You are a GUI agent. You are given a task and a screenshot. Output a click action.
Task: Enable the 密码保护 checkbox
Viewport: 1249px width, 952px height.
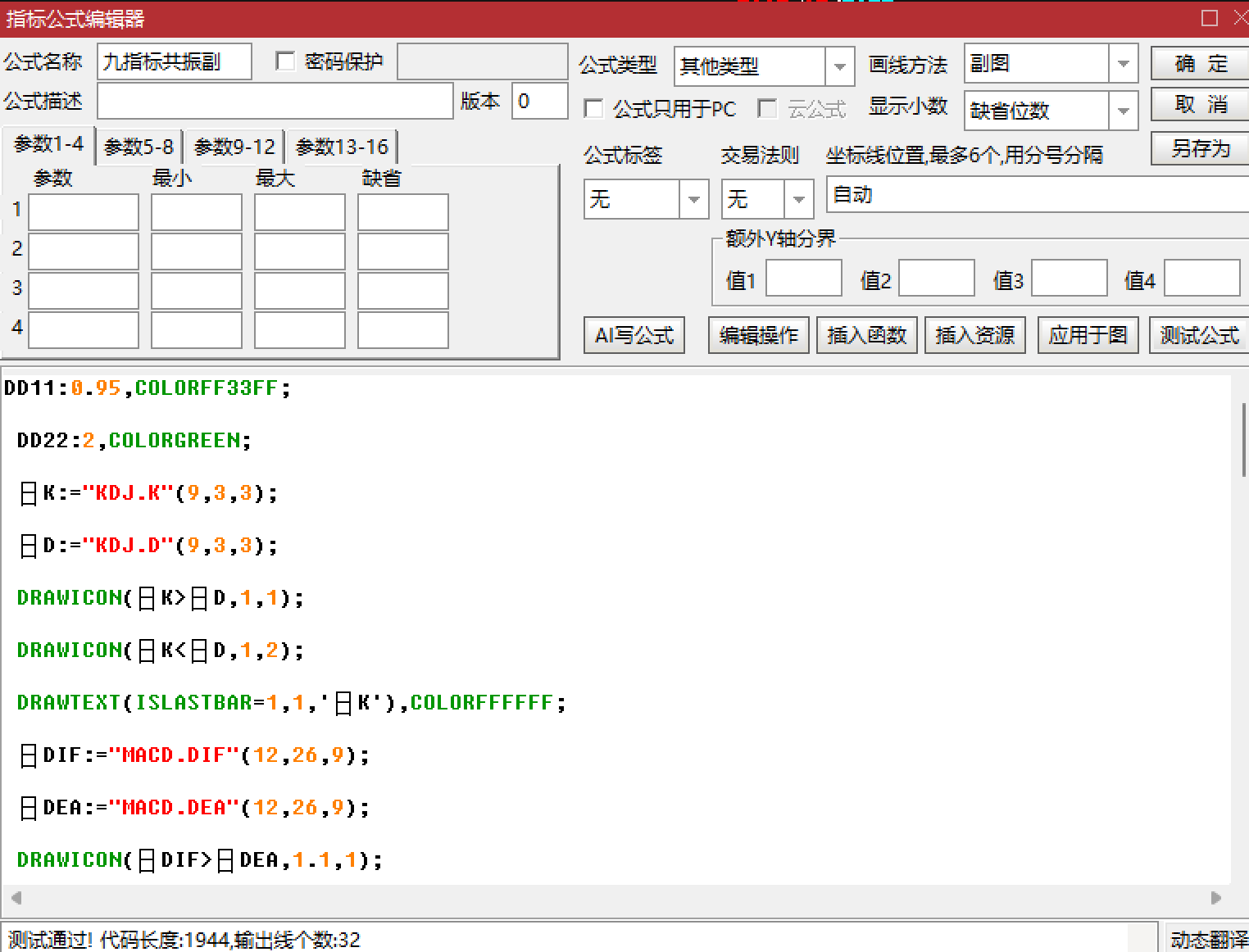point(285,62)
